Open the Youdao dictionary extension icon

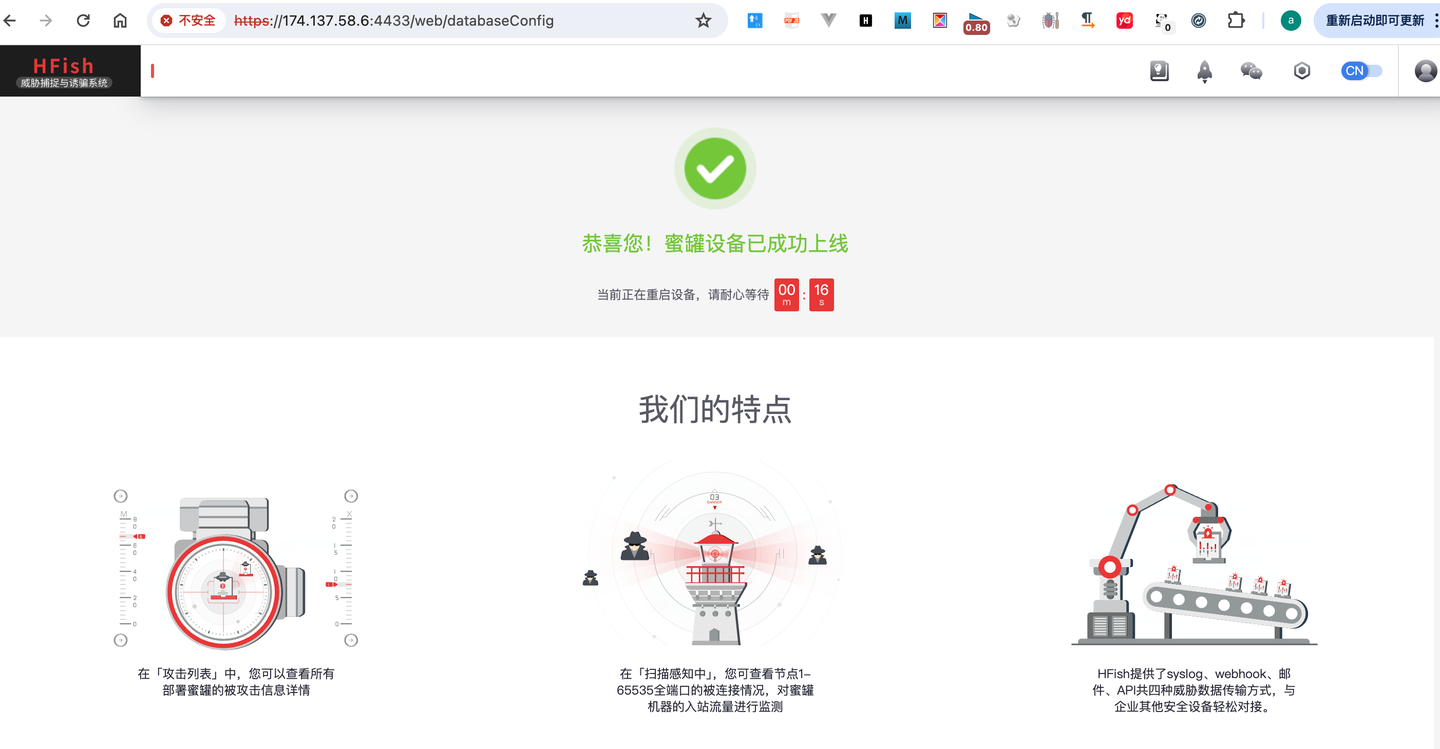click(x=1124, y=20)
